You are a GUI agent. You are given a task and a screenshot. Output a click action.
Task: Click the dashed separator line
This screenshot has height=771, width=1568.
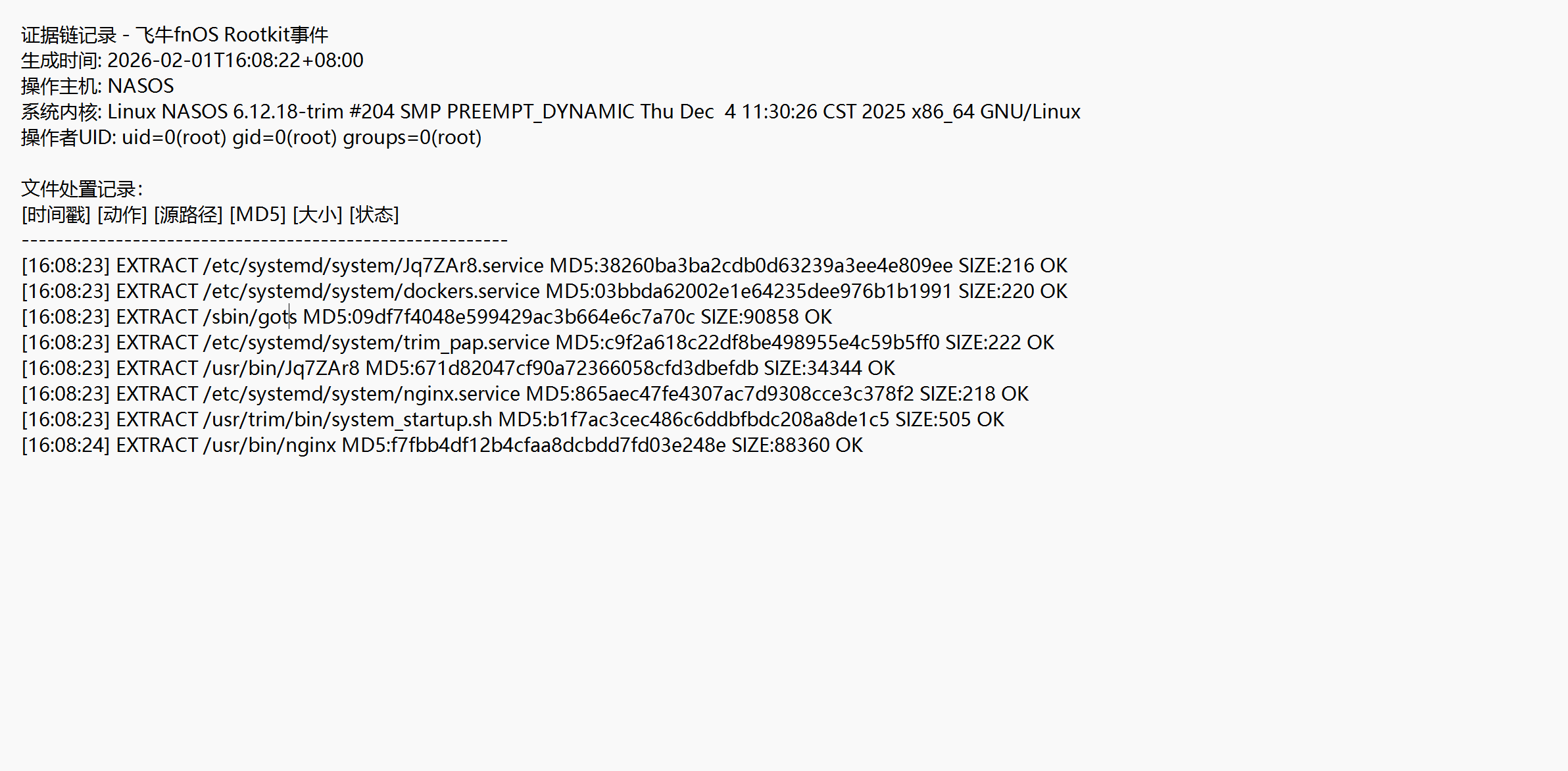[x=264, y=240]
